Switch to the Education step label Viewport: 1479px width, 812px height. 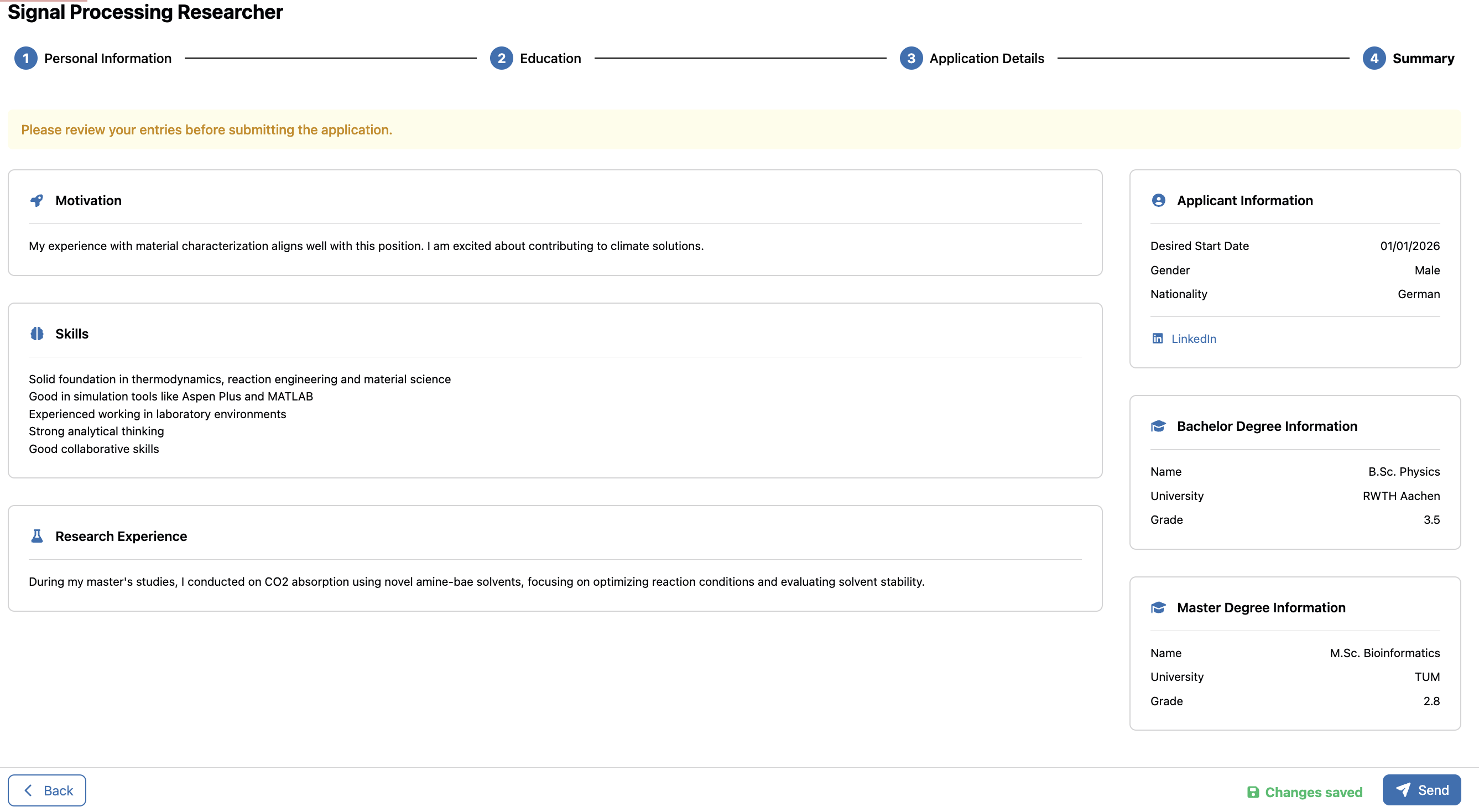click(x=550, y=58)
